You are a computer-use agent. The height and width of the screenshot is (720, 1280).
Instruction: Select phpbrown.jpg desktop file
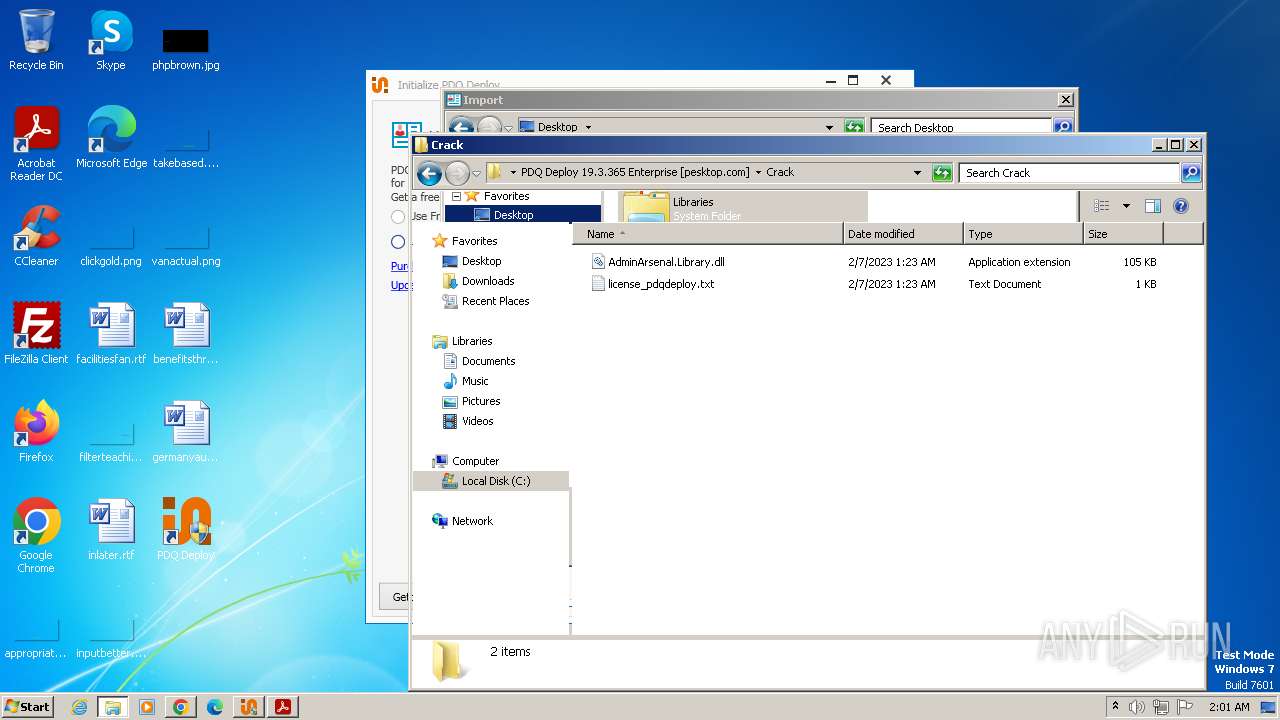[186, 48]
